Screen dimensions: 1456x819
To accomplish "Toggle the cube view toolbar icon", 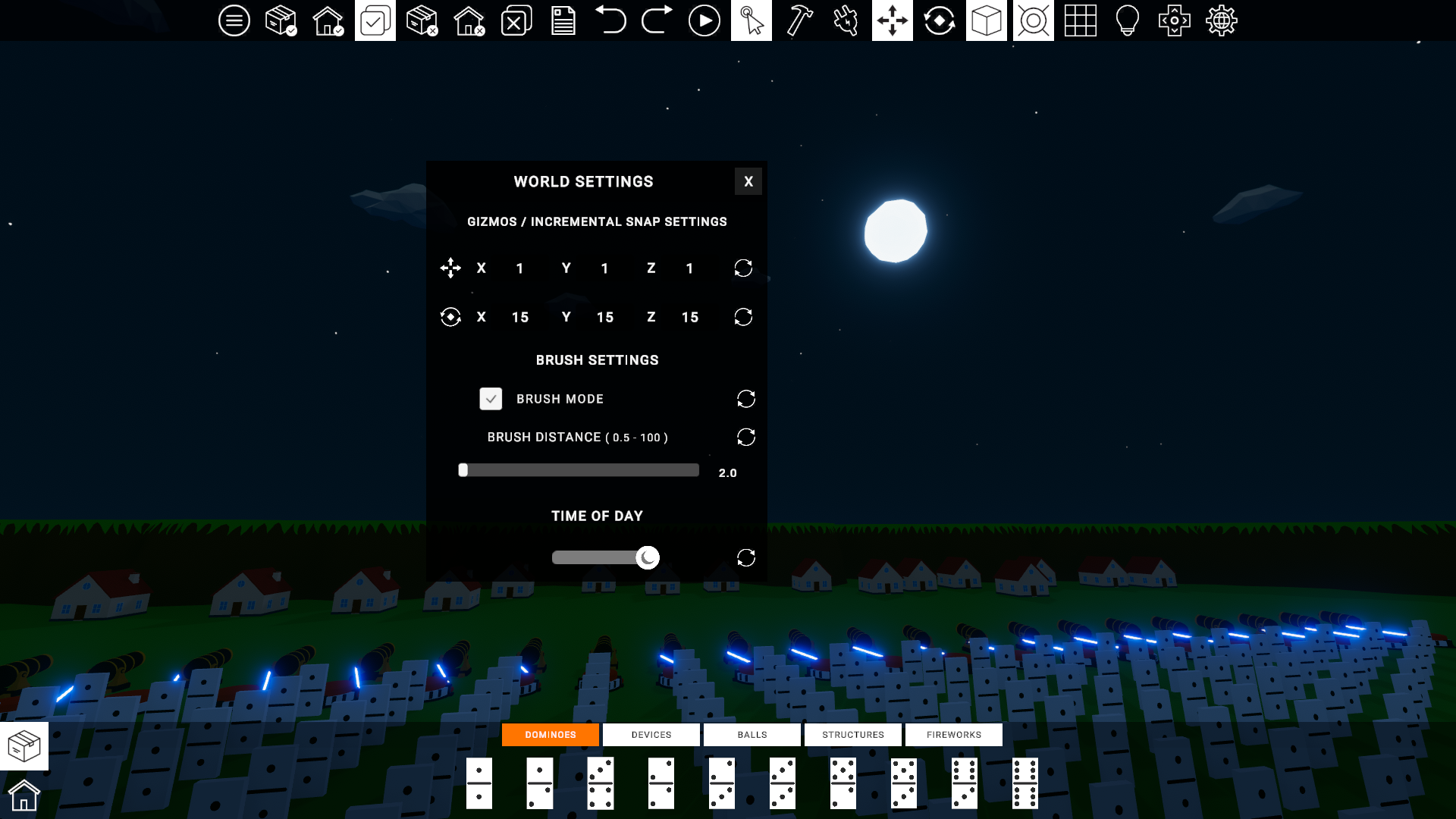I will click(x=986, y=20).
